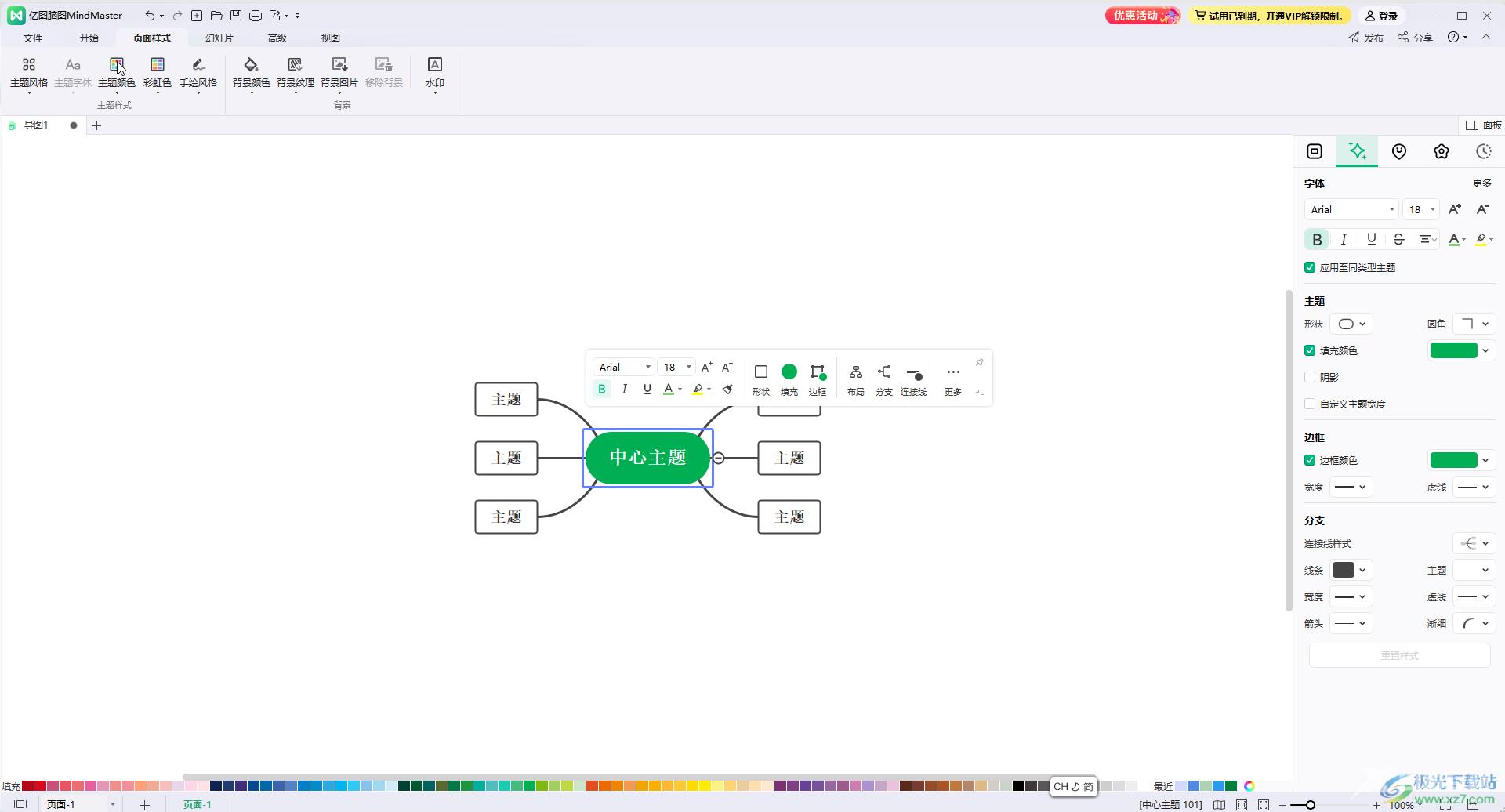Click 更多 in the 字体 section
The image size is (1505, 812).
click(1481, 183)
